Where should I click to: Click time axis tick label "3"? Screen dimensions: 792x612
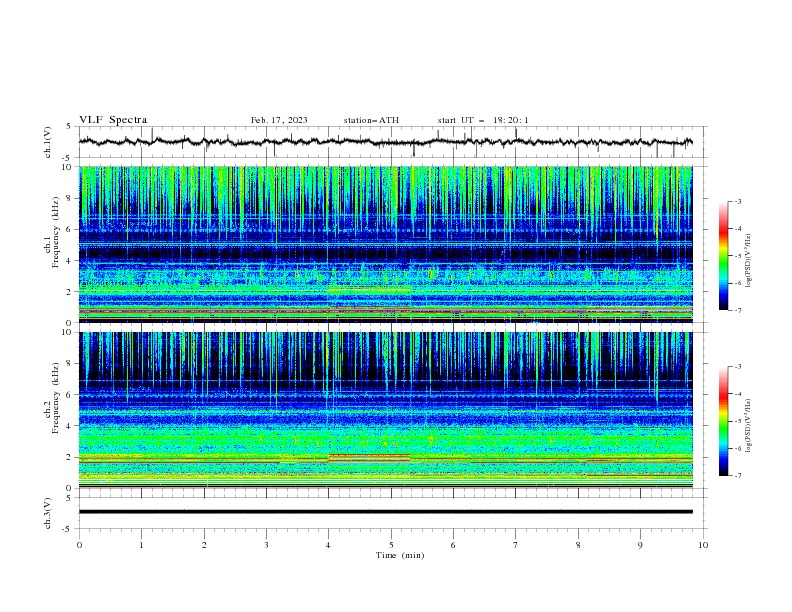coord(266,545)
